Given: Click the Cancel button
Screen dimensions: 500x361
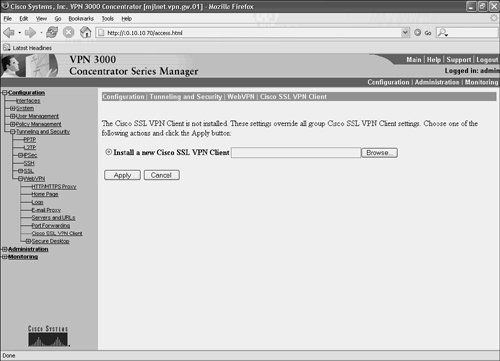Looking at the screenshot, I should tap(162, 175).
